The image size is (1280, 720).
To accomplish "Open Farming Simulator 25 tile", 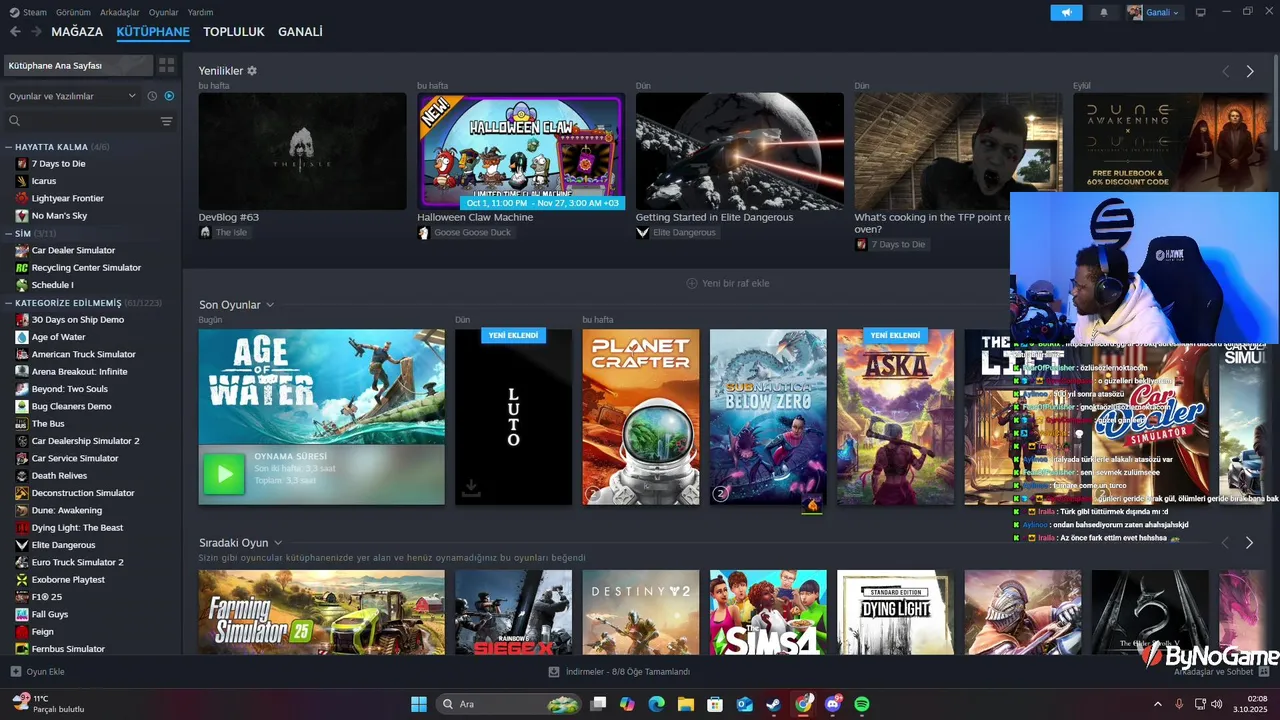I will 322,612.
